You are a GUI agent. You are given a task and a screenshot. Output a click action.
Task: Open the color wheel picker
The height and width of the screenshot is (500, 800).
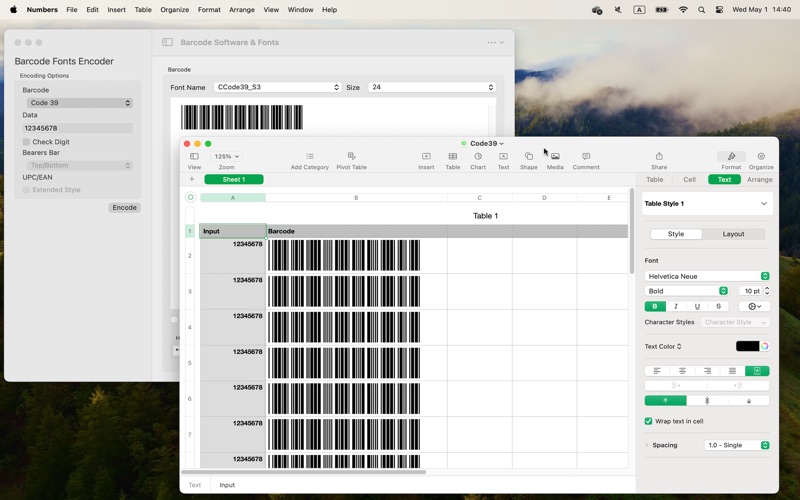pos(764,346)
